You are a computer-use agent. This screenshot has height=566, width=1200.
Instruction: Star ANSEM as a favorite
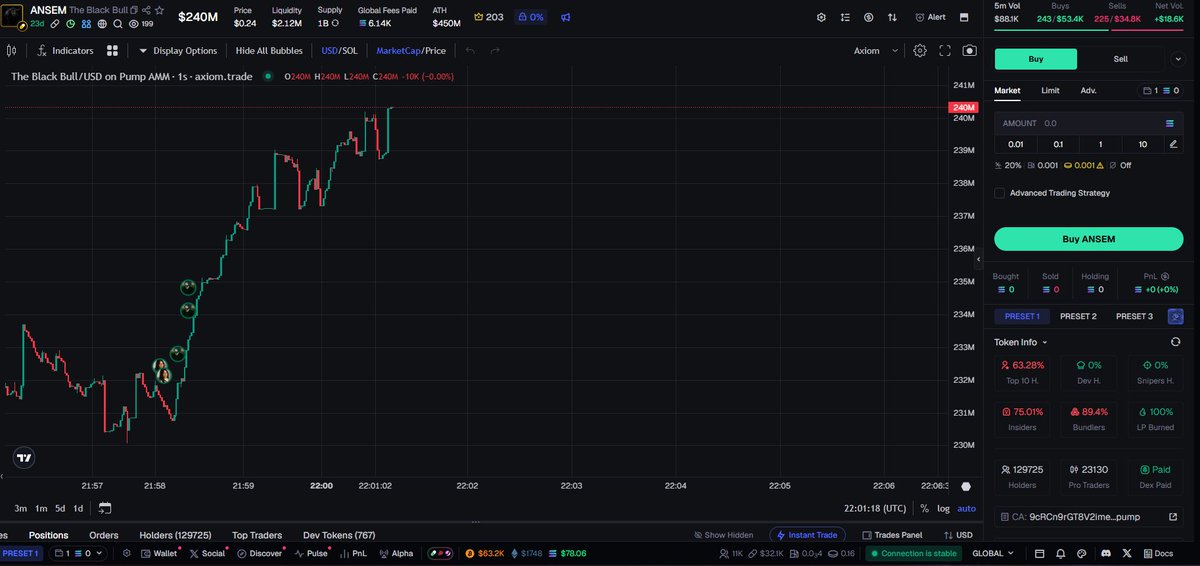click(x=160, y=10)
